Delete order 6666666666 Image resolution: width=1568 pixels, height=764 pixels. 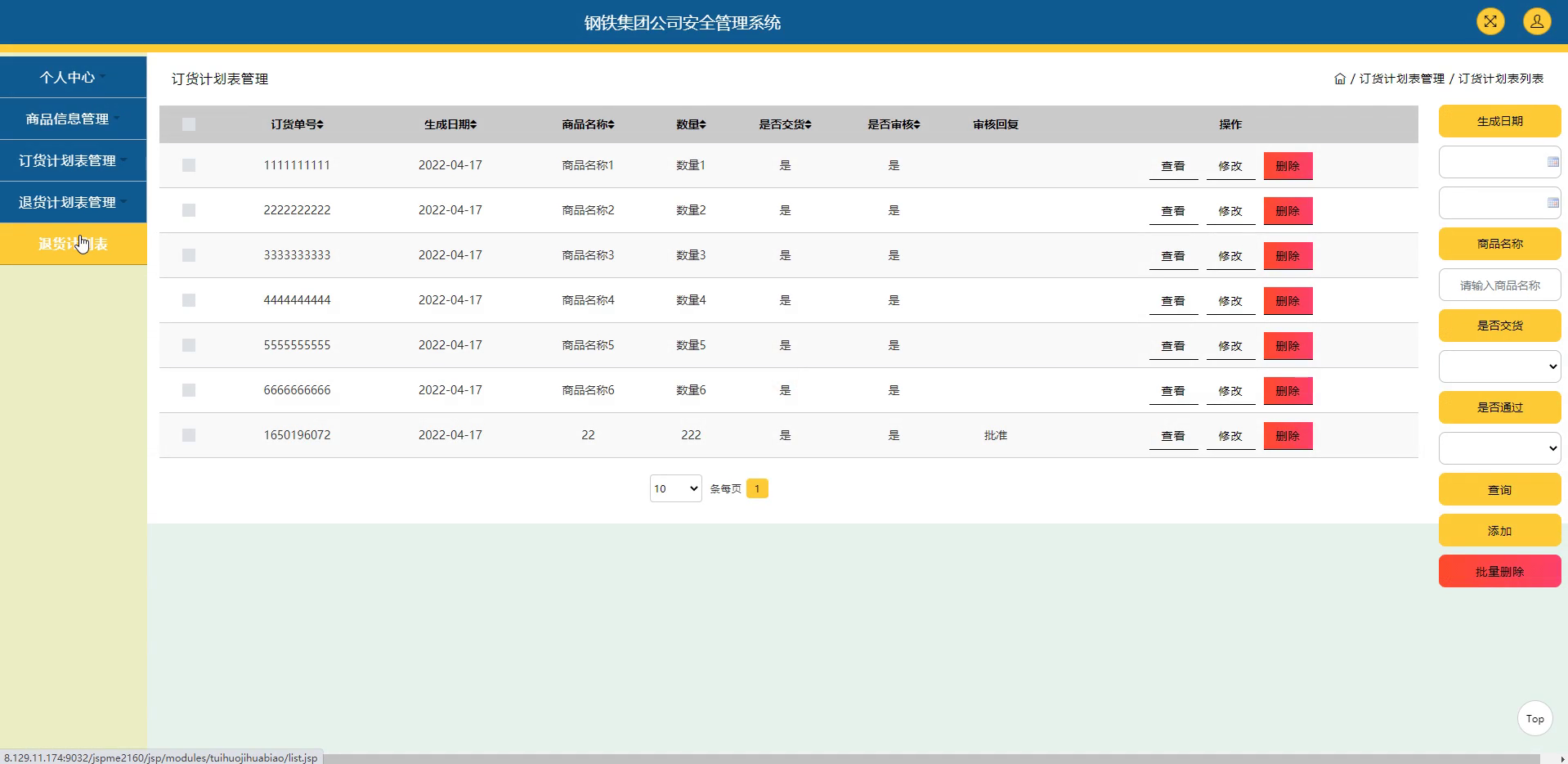[x=1288, y=391]
